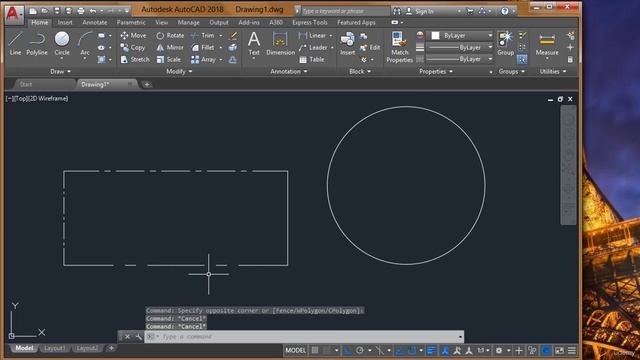Toggle Ortho mode in status bar

[x=347, y=350]
